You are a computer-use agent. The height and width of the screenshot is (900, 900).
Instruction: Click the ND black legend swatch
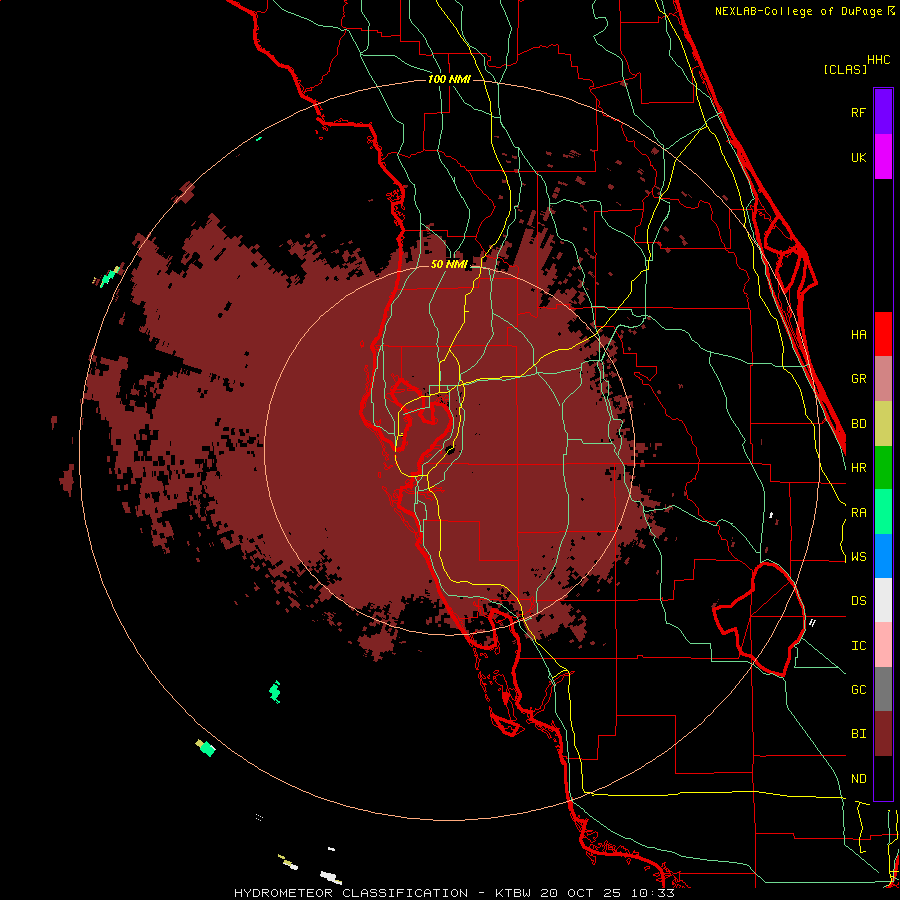coord(883,778)
